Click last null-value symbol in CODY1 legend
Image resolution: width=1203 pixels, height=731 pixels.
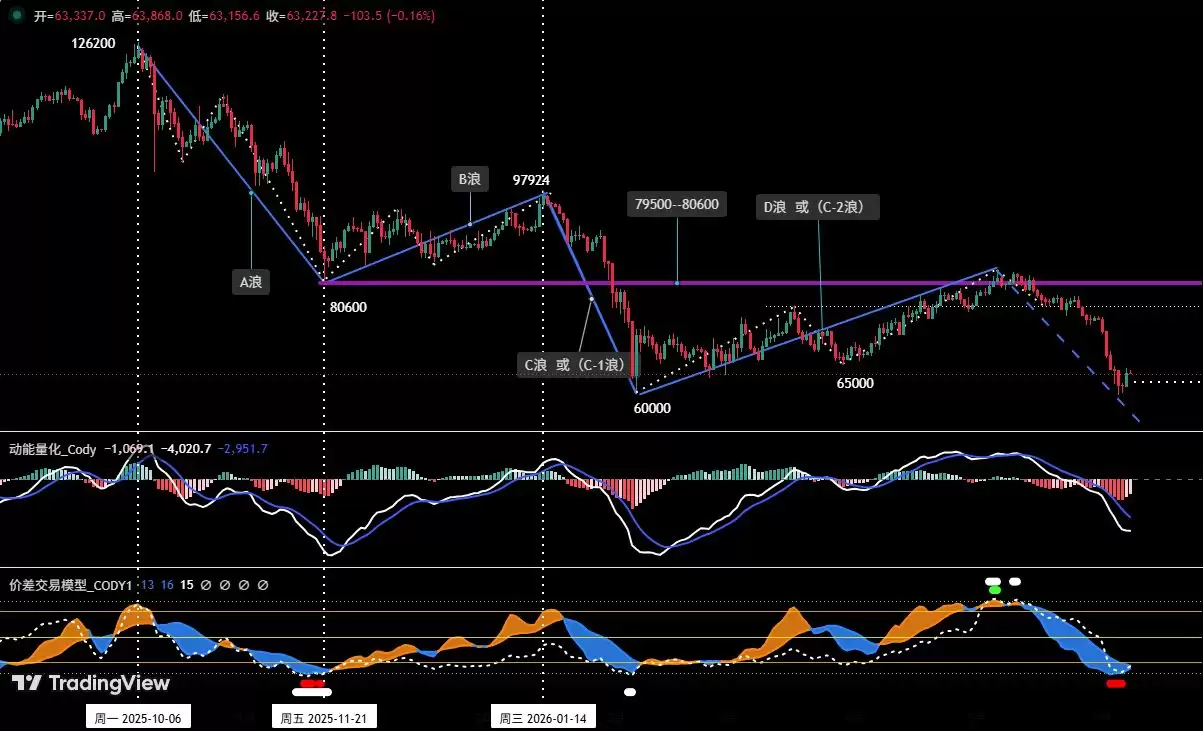coord(263,585)
